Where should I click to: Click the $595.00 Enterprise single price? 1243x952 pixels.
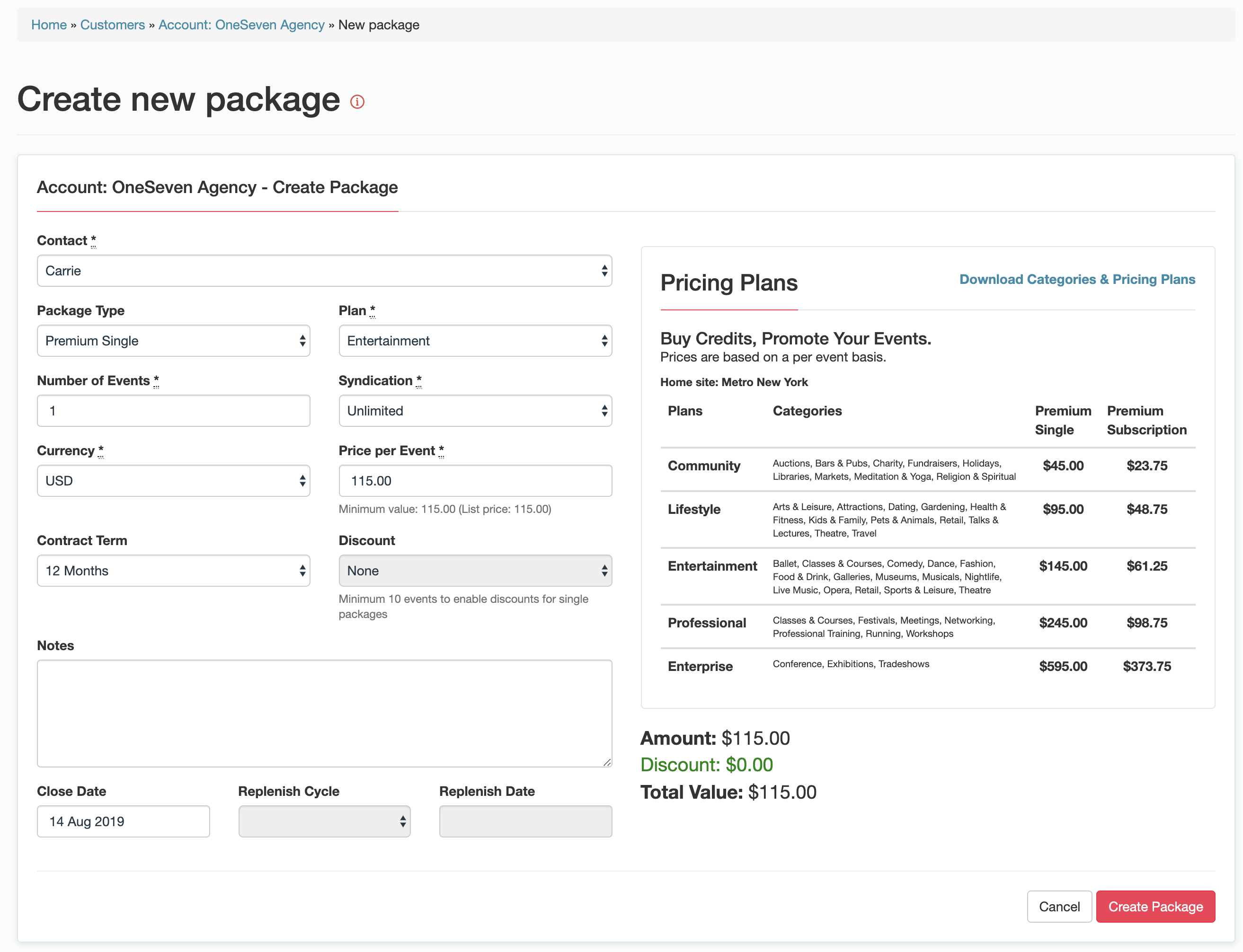tap(1063, 666)
